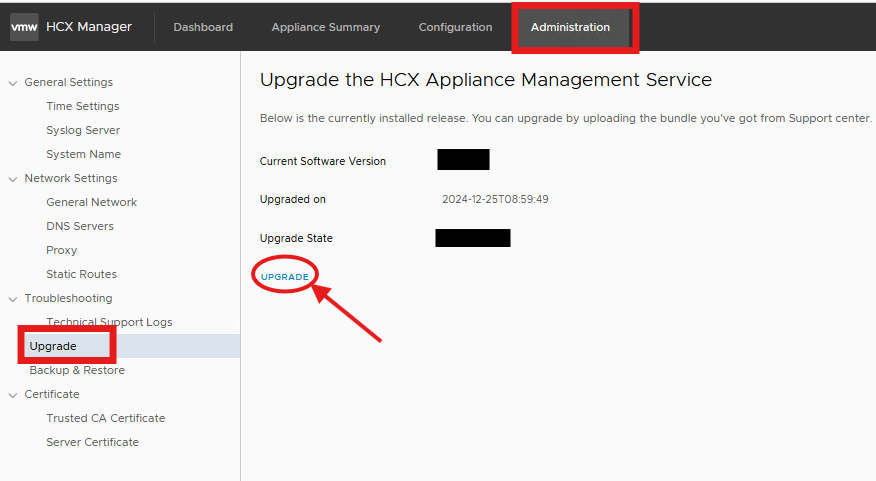876x481 pixels.
Task: Select Syslog Server menu item
Action: coord(82,130)
